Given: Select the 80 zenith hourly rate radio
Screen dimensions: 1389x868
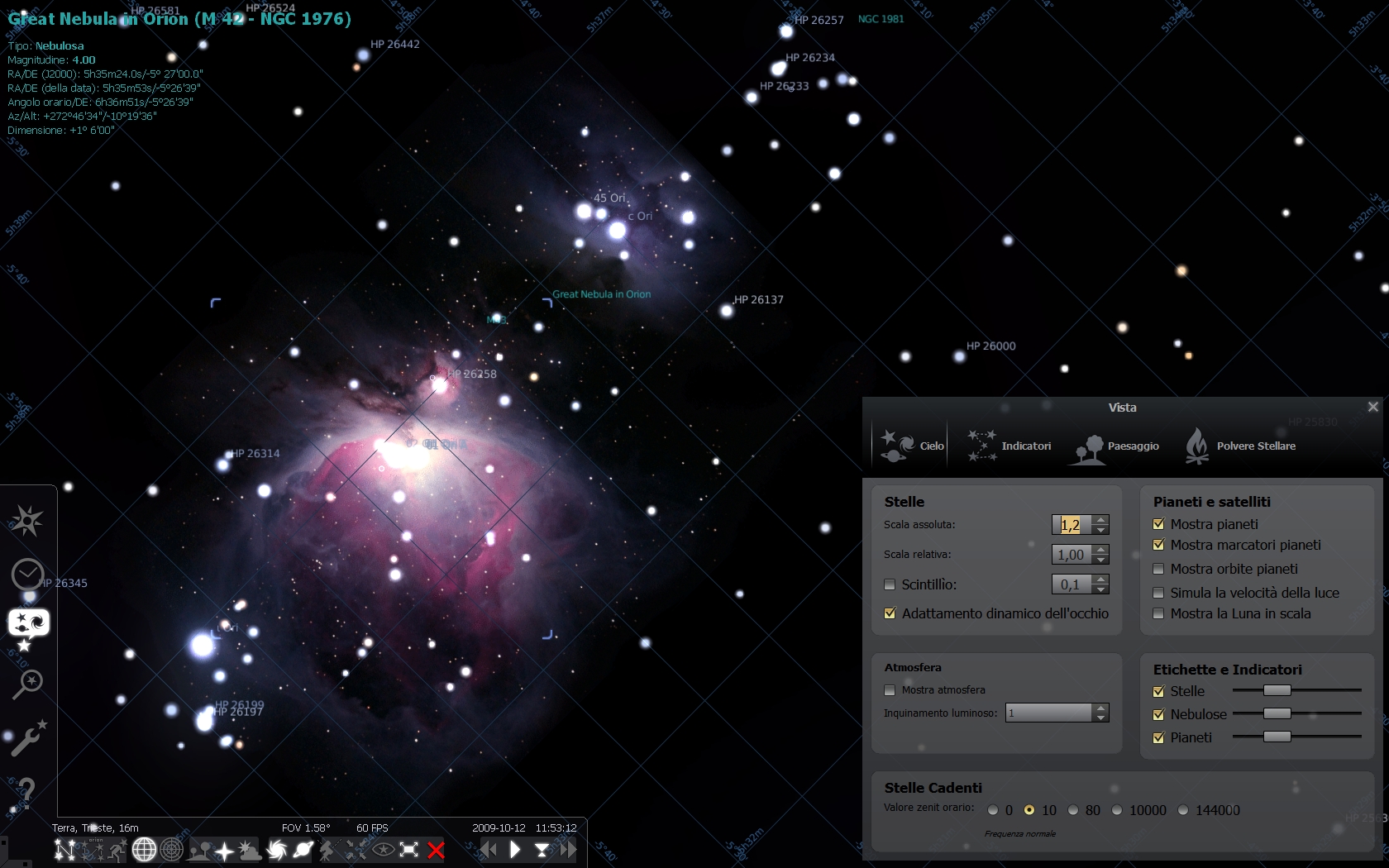Looking at the screenshot, I should tap(1073, 810).
